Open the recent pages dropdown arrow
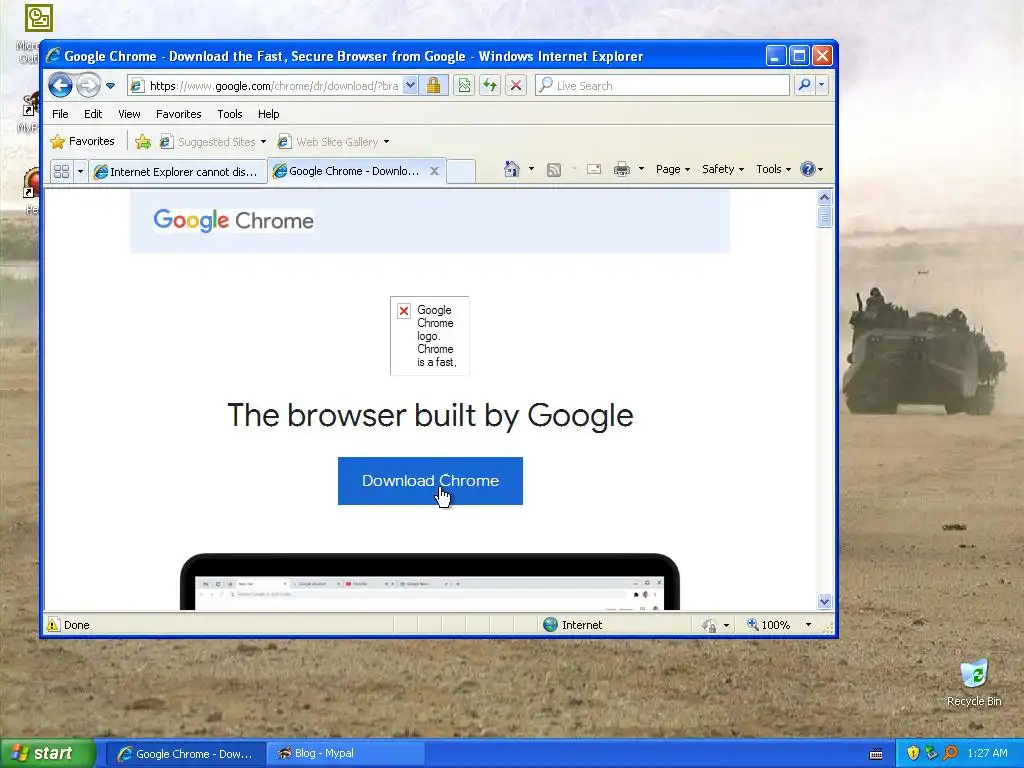Viewport: 1024px width, 768px height. click(x=110, y=86)
